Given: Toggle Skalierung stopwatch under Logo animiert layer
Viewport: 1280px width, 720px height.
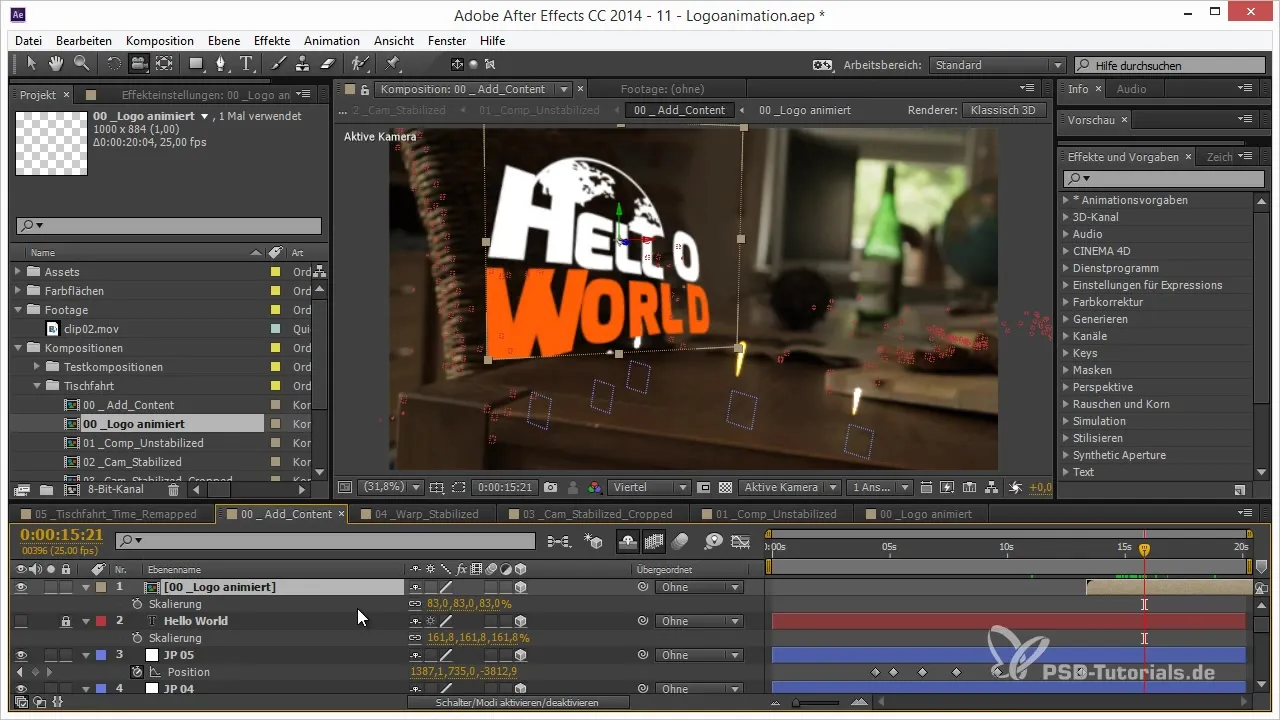Looking at the screenshot, I should pyautogui.click(x=138, y=604).
